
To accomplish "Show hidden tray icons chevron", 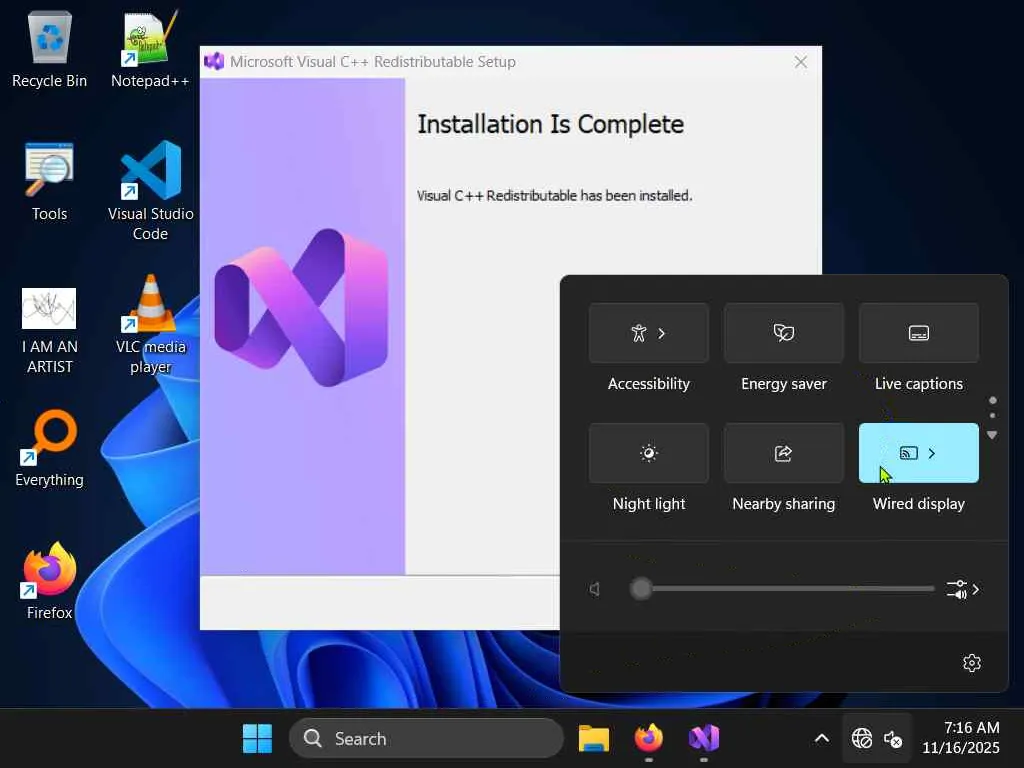I will (822, 739).
